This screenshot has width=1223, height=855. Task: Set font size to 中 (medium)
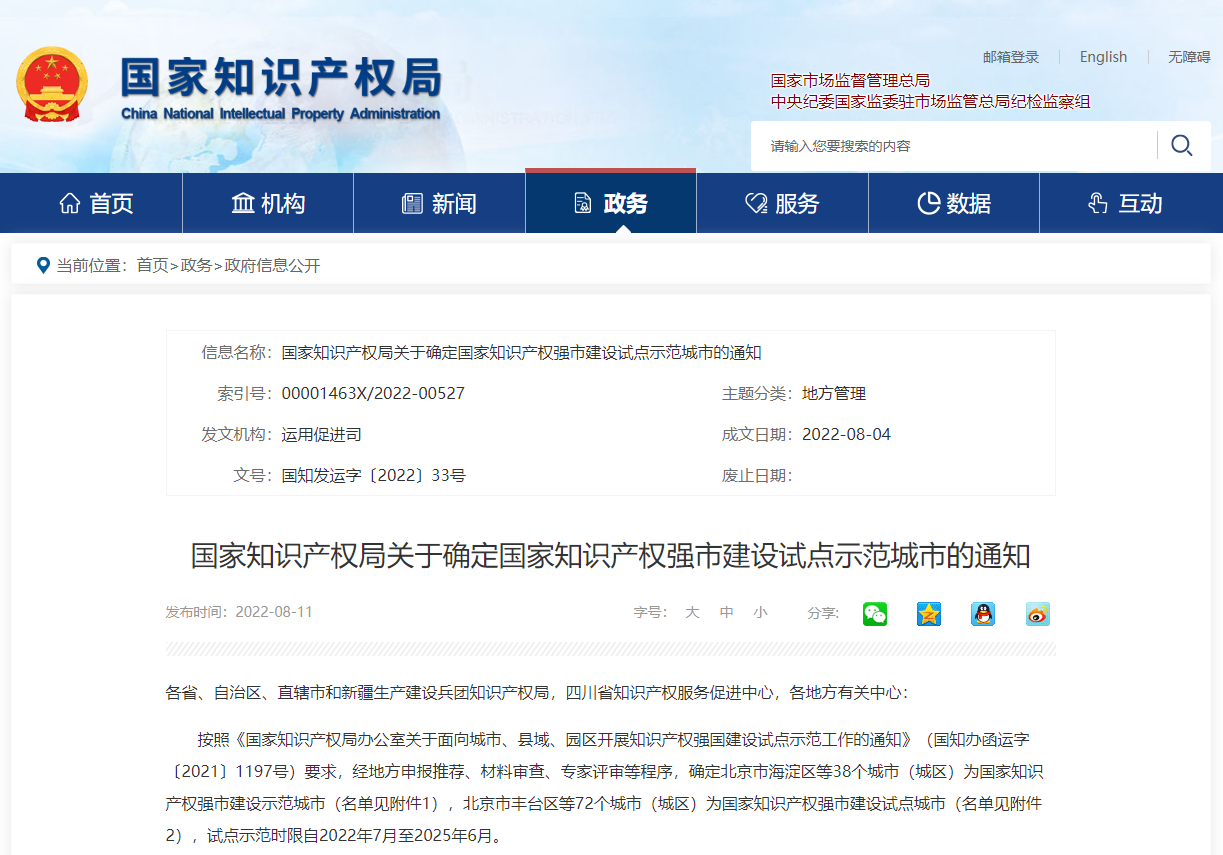727,612
